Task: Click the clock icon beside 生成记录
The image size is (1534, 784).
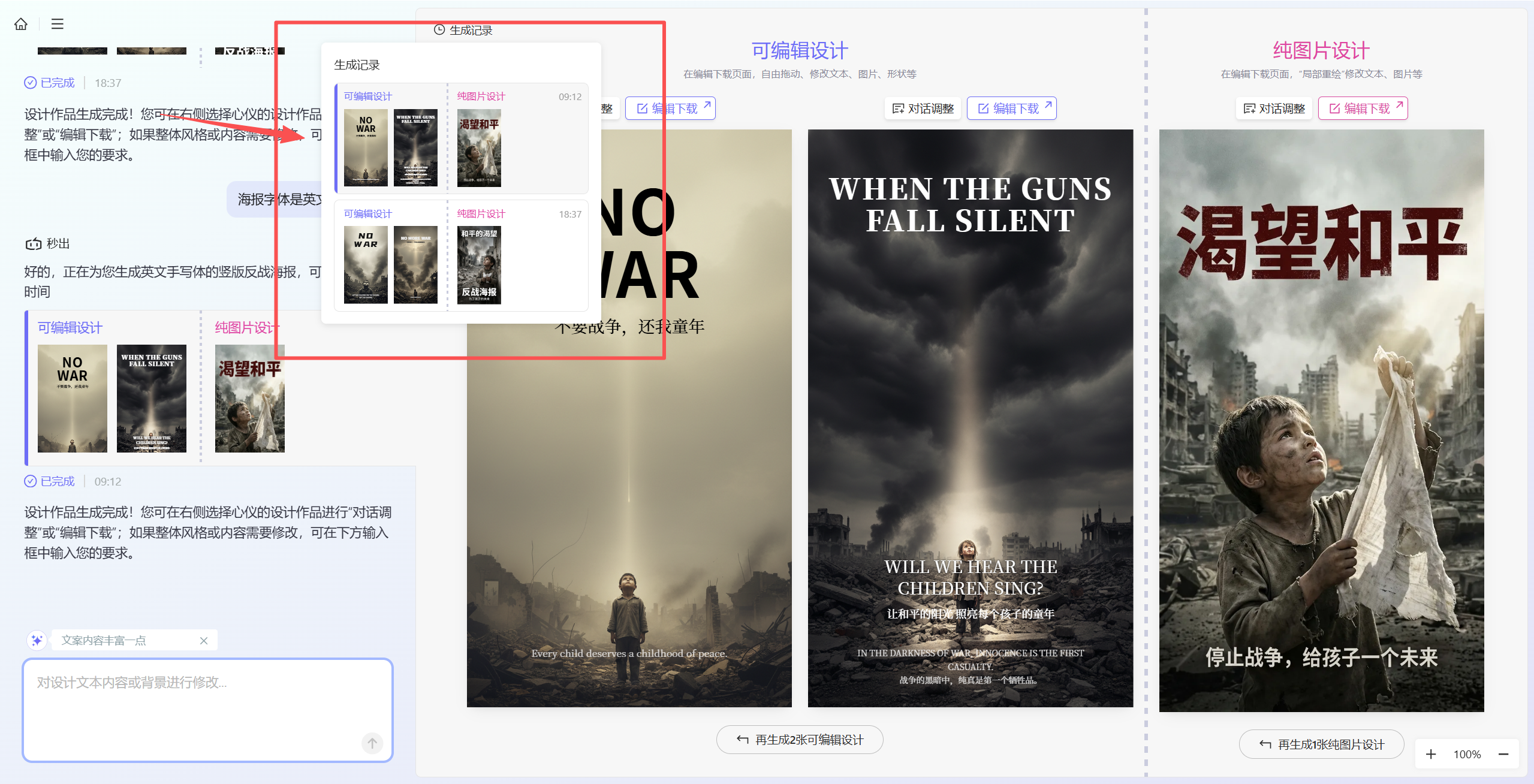Action: click(439, 30)
